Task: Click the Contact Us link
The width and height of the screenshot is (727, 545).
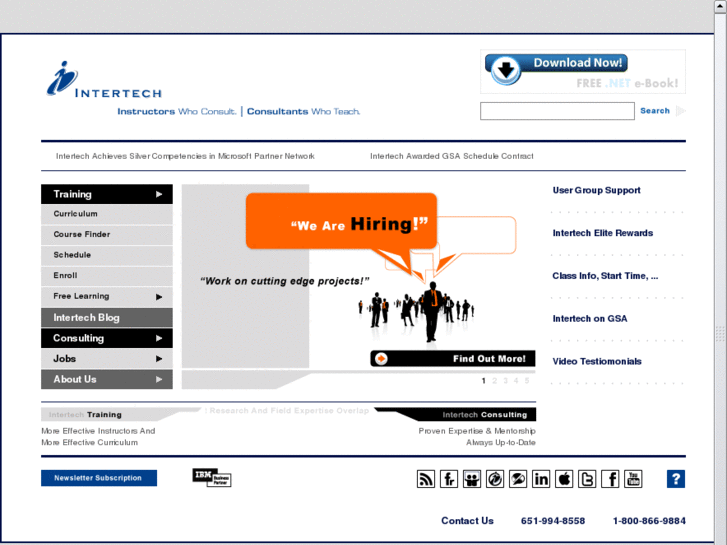Action: (467, 521)
